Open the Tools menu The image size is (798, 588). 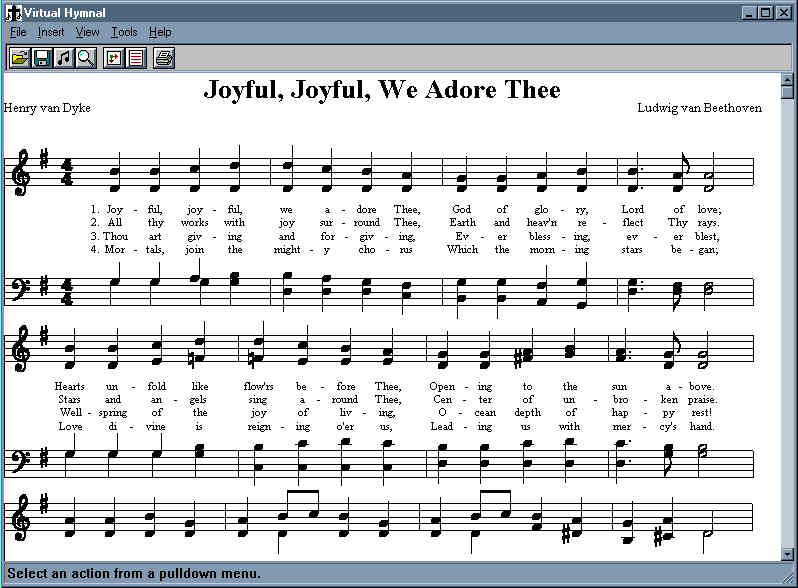[x=124, y=32]
